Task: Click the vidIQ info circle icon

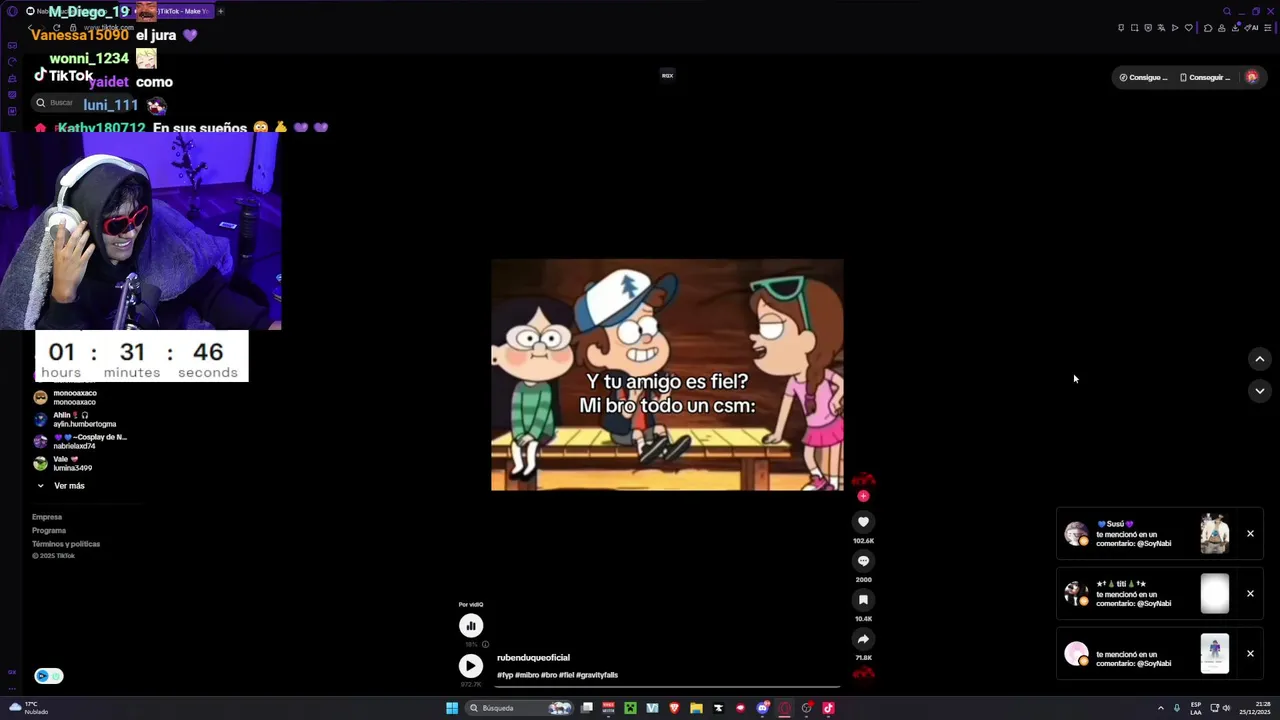Action: pos(486,644)
